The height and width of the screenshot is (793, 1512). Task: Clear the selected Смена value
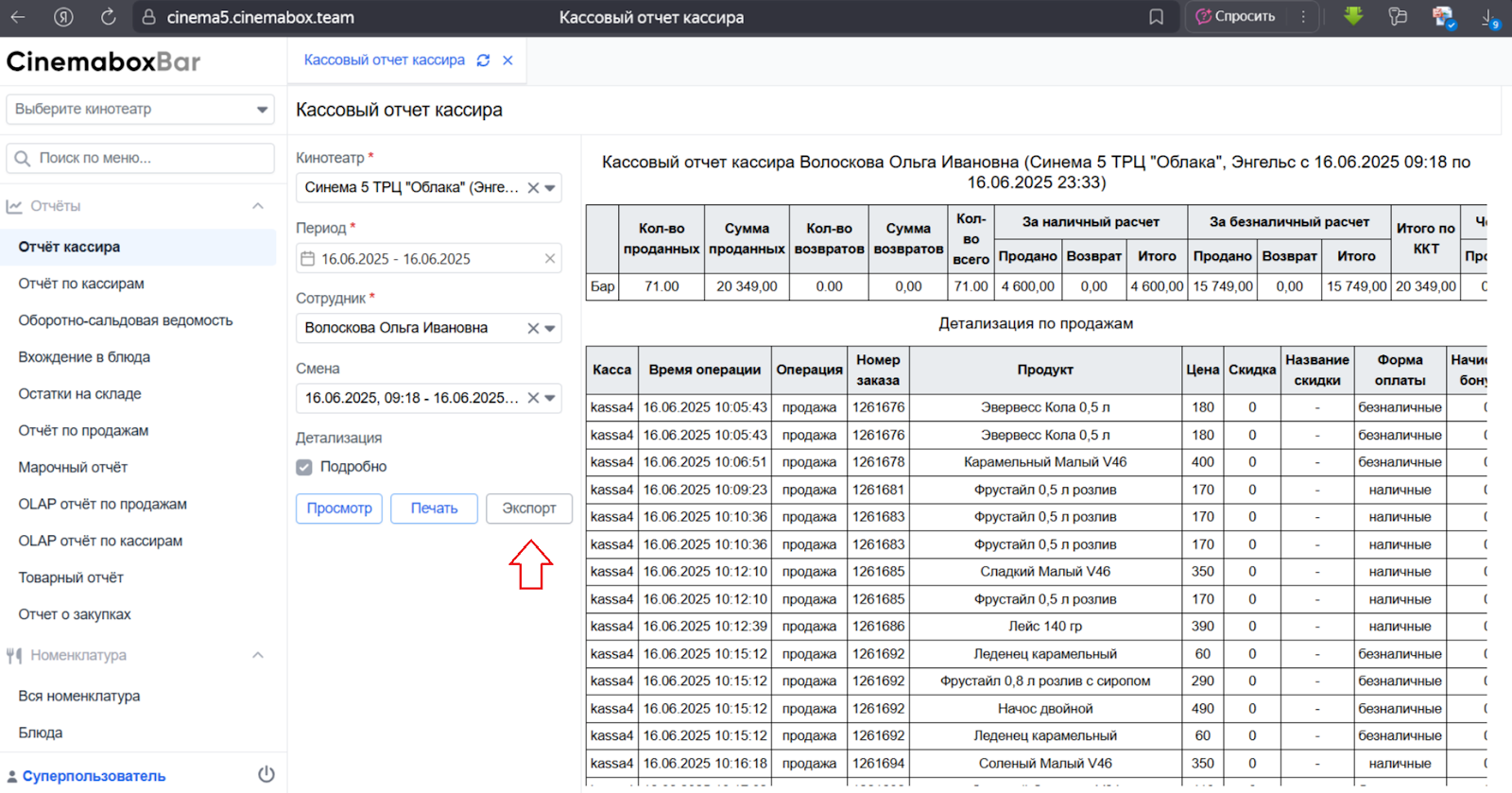[533, 398]
